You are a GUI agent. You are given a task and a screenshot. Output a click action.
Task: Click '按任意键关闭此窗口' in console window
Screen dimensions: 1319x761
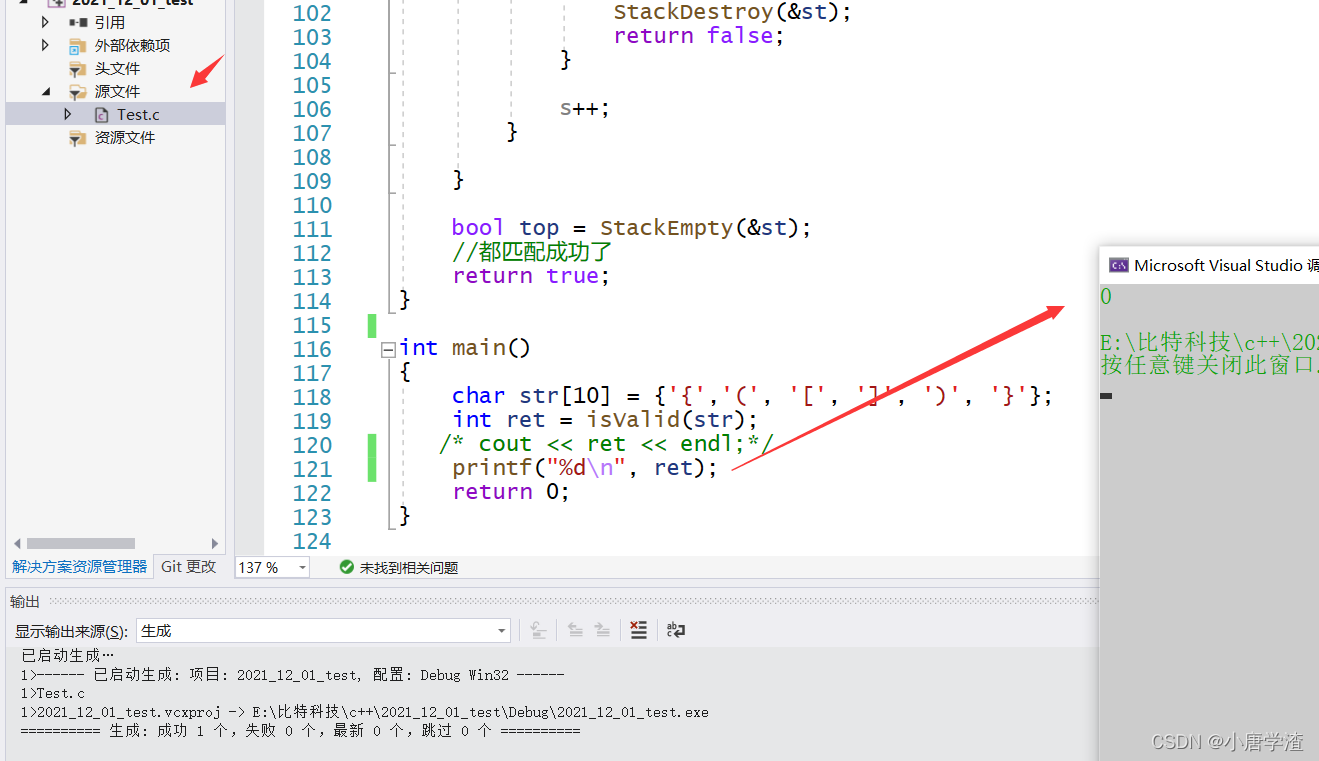(1209, 365)
